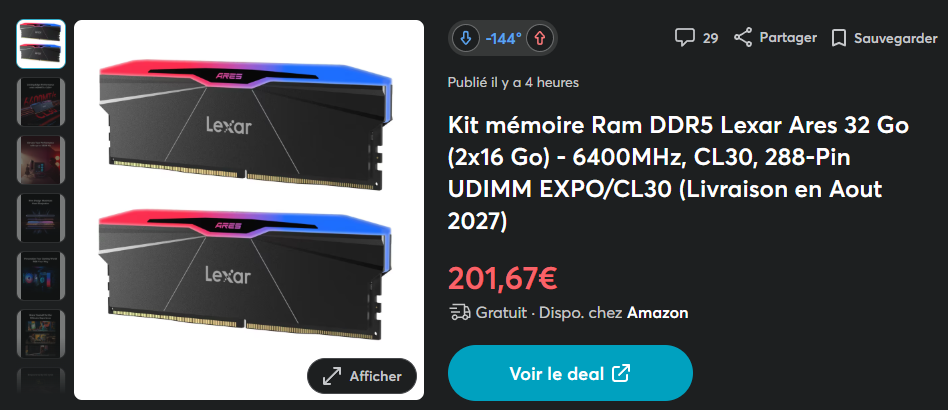948x410 pixels.
Task: Select the second product thumbnail
Action: (41, 102)
